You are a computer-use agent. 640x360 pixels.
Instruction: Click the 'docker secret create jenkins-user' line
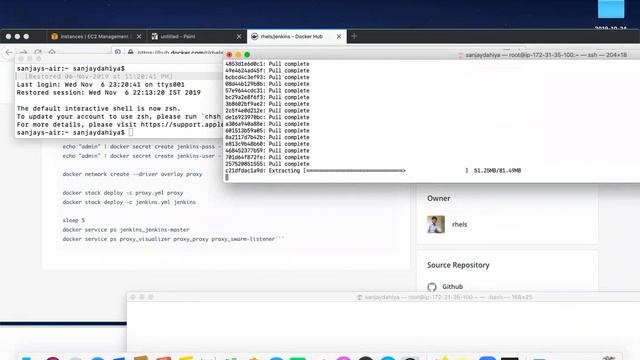141,156
